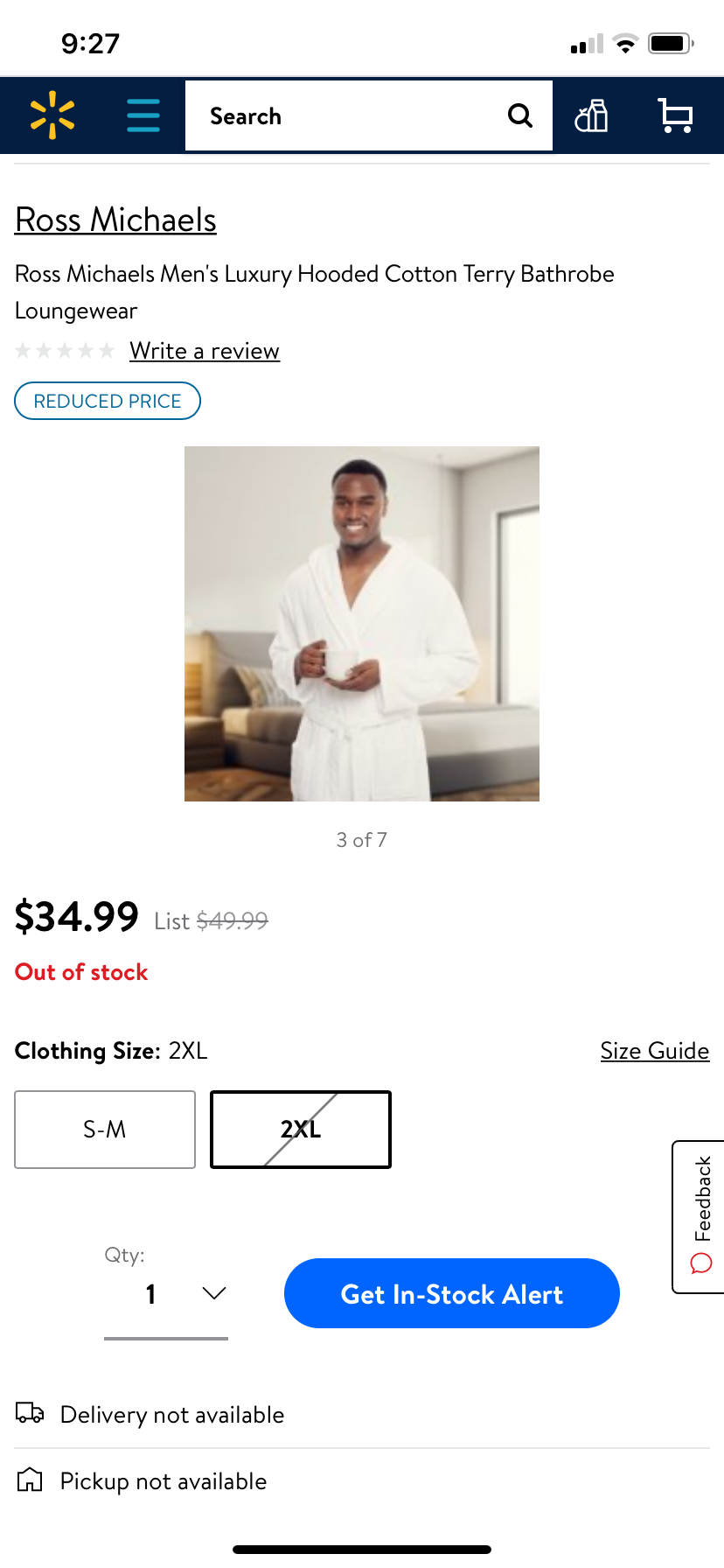The height and width of the screenshot is (1568, 724).
Task: Tap the empty star rating
Action: 65,351
